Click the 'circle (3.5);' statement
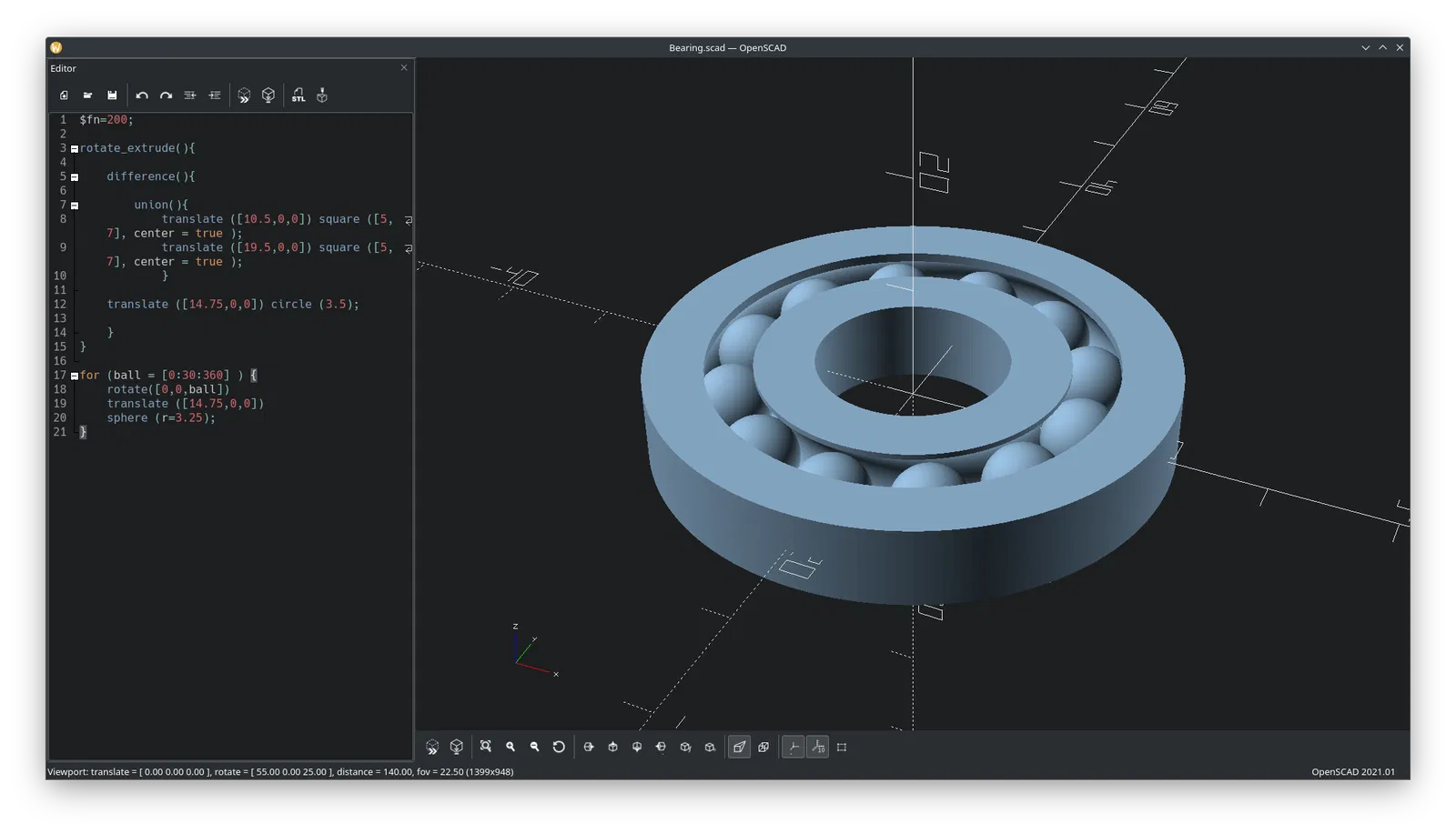Screen dimensions: 1456x834 (x=315, y=305)
